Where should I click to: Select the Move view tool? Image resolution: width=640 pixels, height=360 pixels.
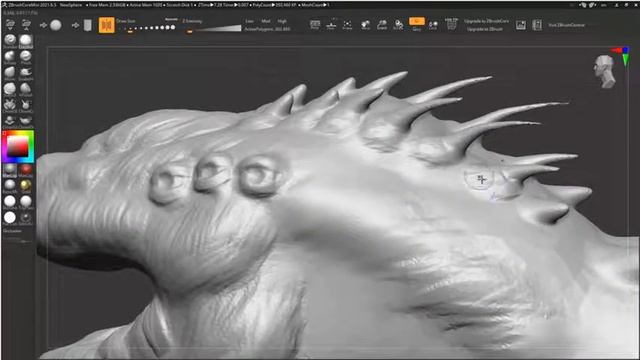click(366, 25)
